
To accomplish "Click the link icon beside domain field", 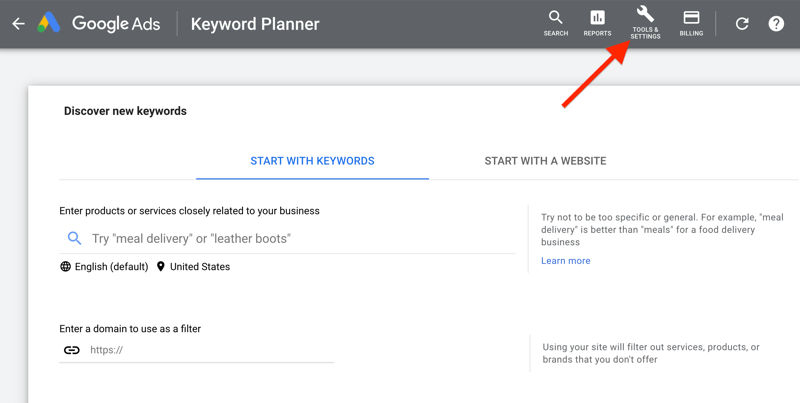I will (71, 350).
